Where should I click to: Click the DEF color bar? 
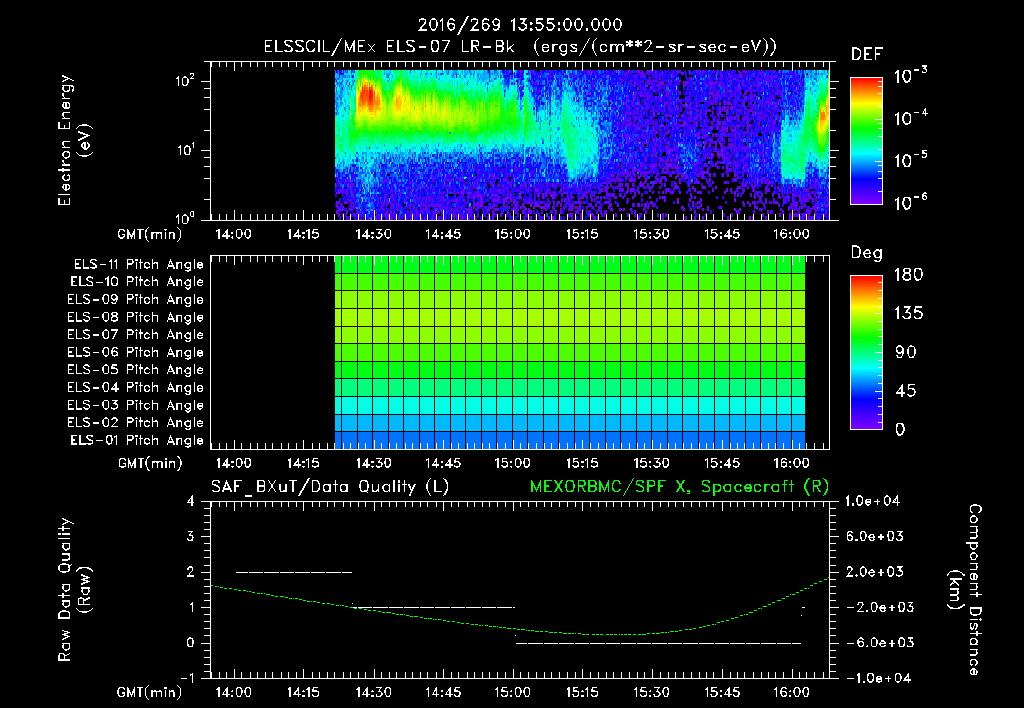(867, 141)
